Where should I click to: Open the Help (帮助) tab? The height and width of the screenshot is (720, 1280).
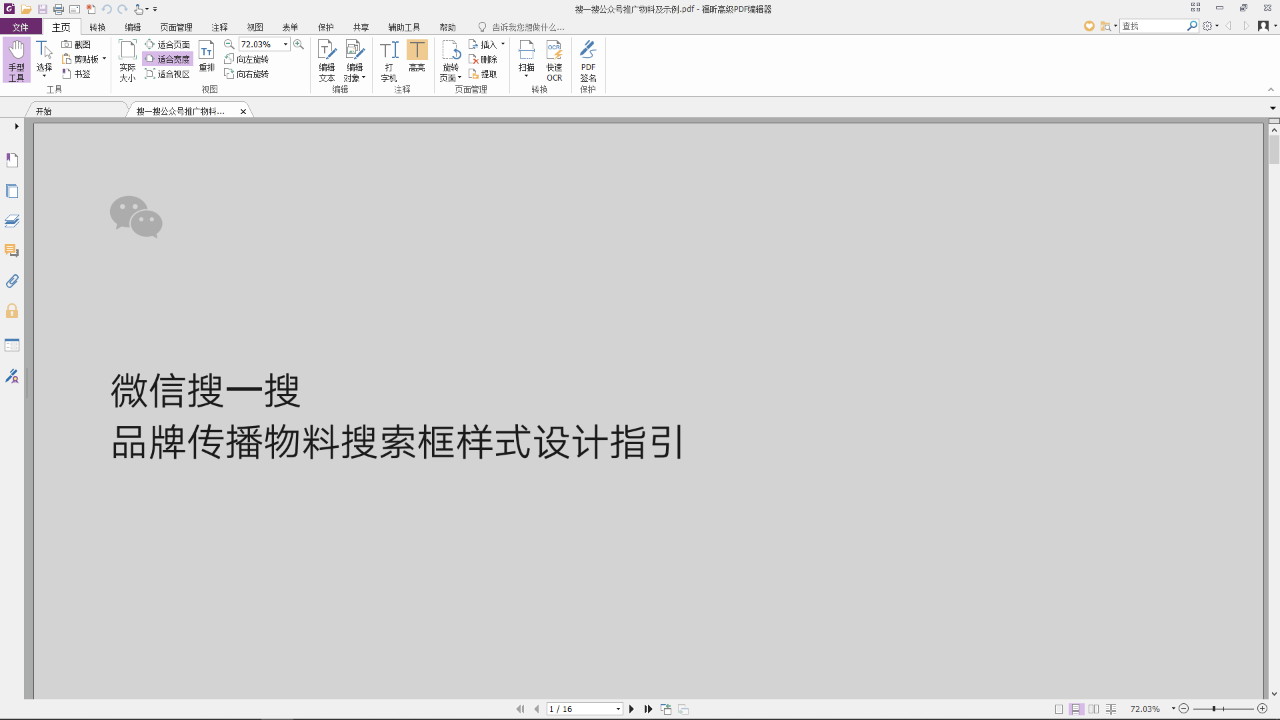[447, 27]
